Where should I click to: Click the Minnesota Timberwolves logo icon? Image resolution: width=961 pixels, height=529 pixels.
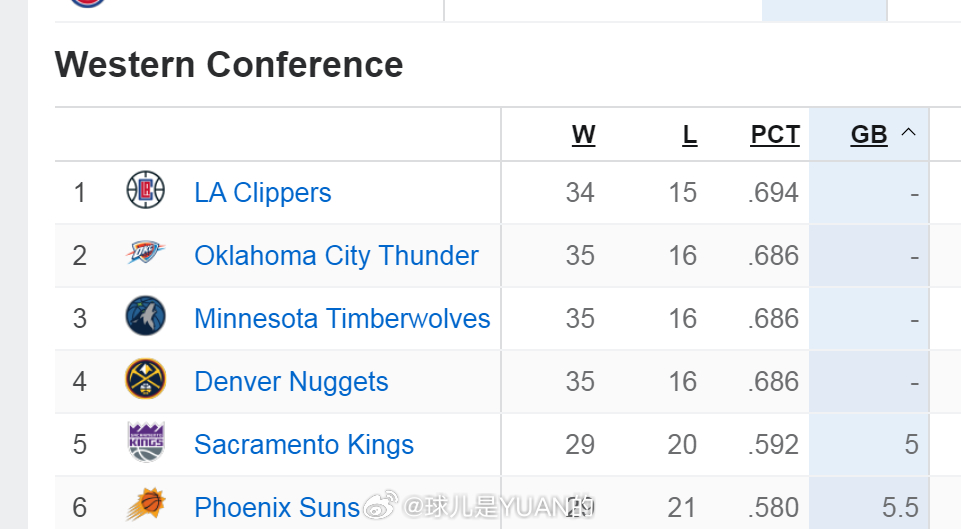(x=145, y=316)
